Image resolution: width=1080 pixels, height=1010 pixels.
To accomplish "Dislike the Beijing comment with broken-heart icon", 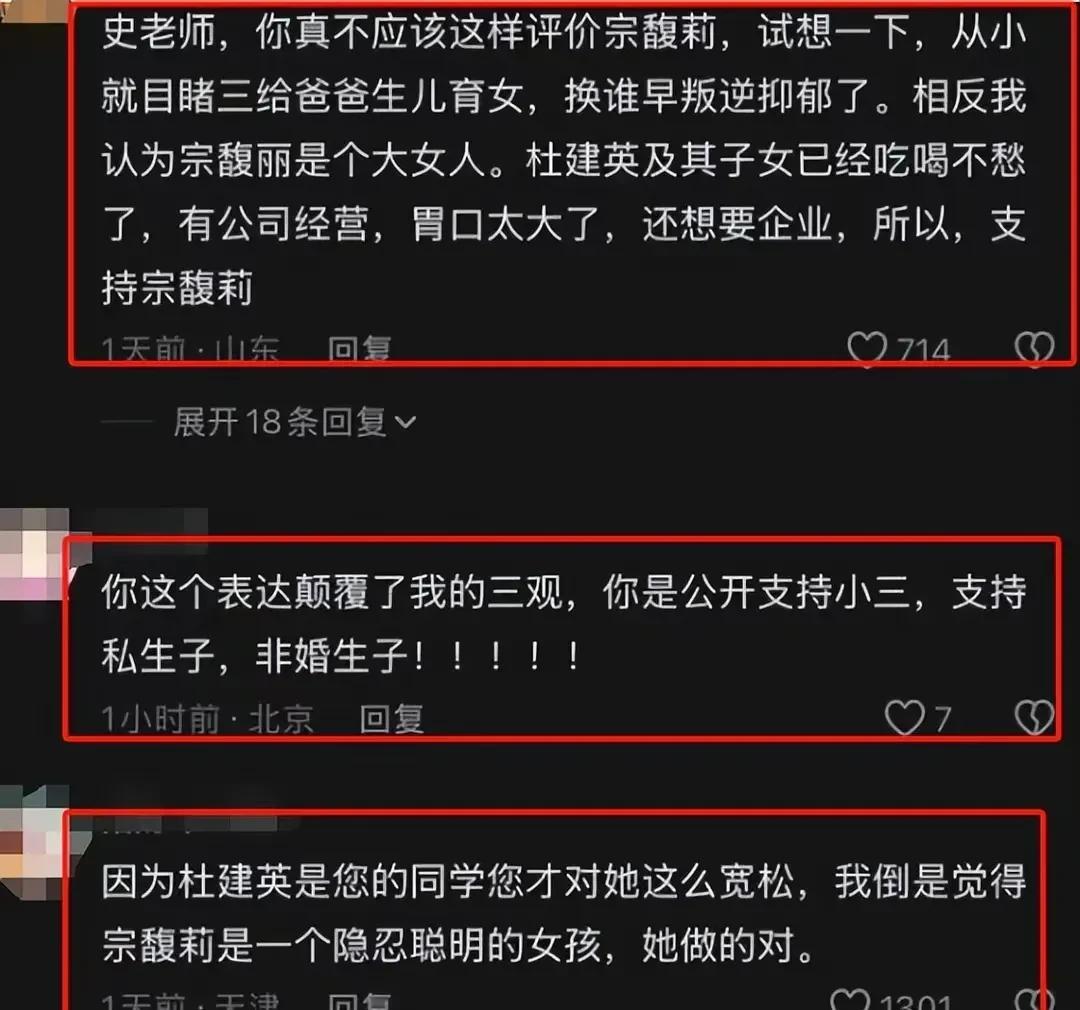I will (x=1035, y=718).
